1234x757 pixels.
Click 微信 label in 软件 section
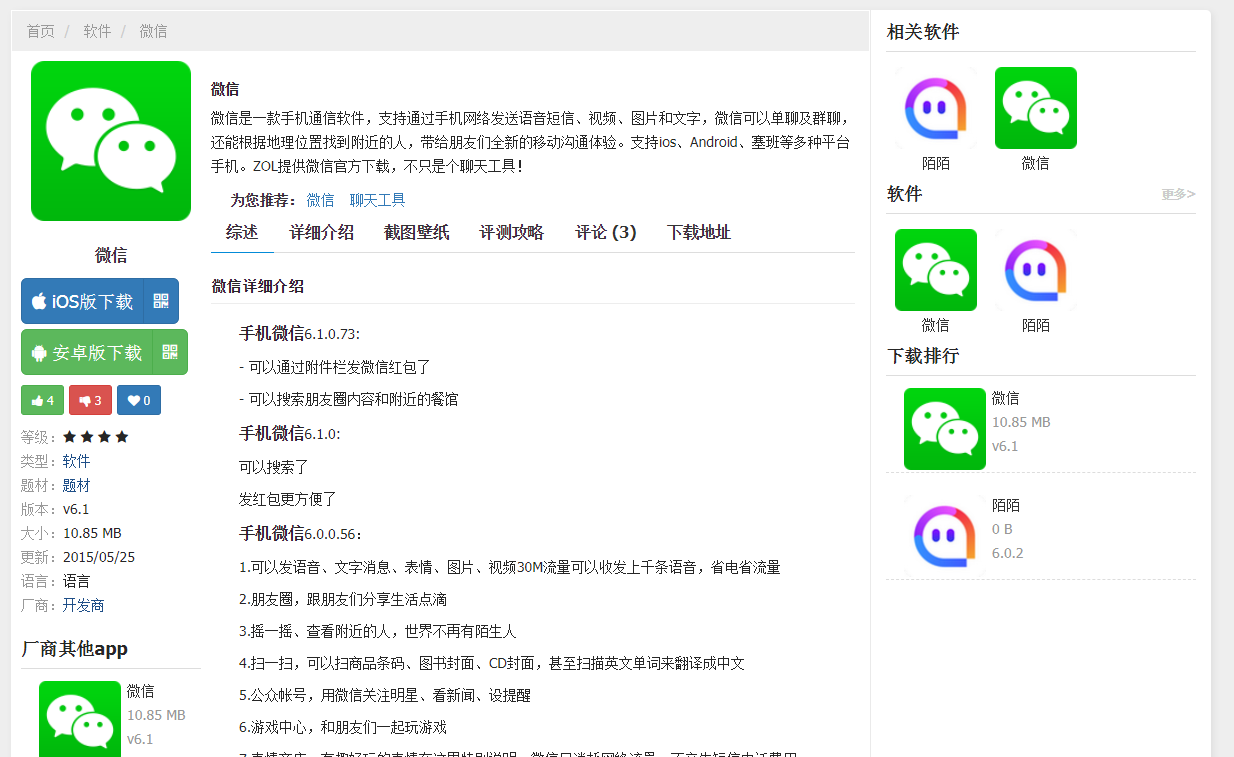coord(936,325)
